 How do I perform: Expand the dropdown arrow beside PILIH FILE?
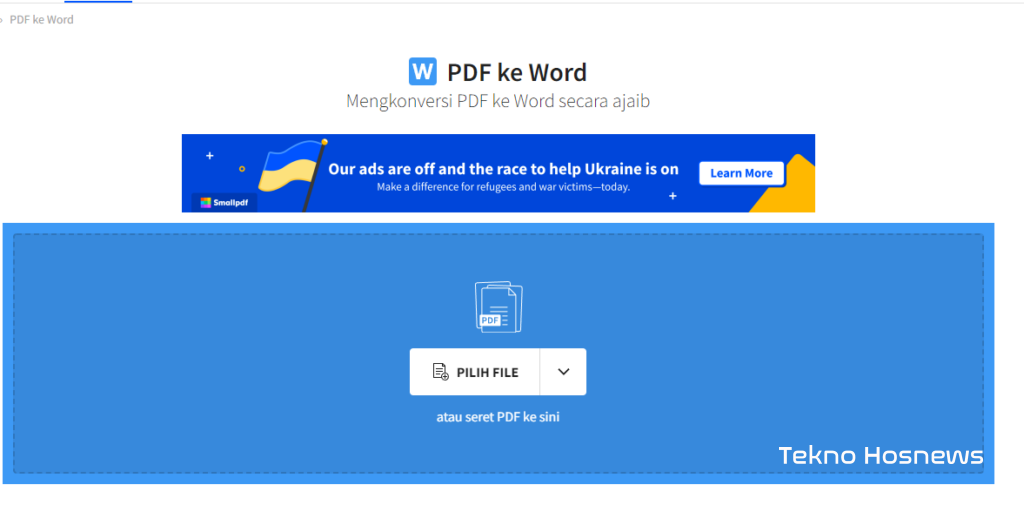tap(563, 372)
